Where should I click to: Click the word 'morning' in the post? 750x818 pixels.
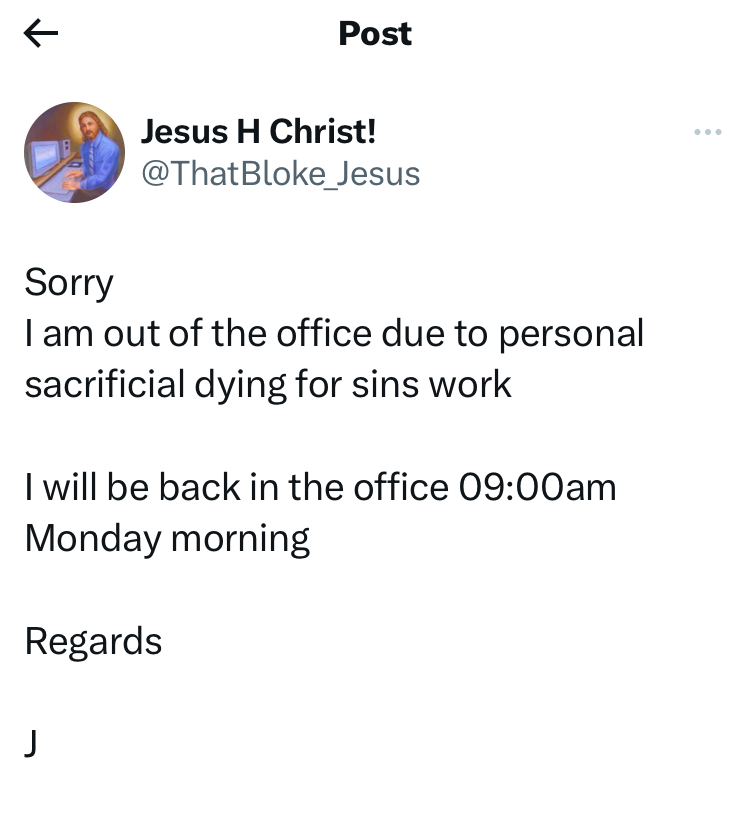(x=240, y=539)
